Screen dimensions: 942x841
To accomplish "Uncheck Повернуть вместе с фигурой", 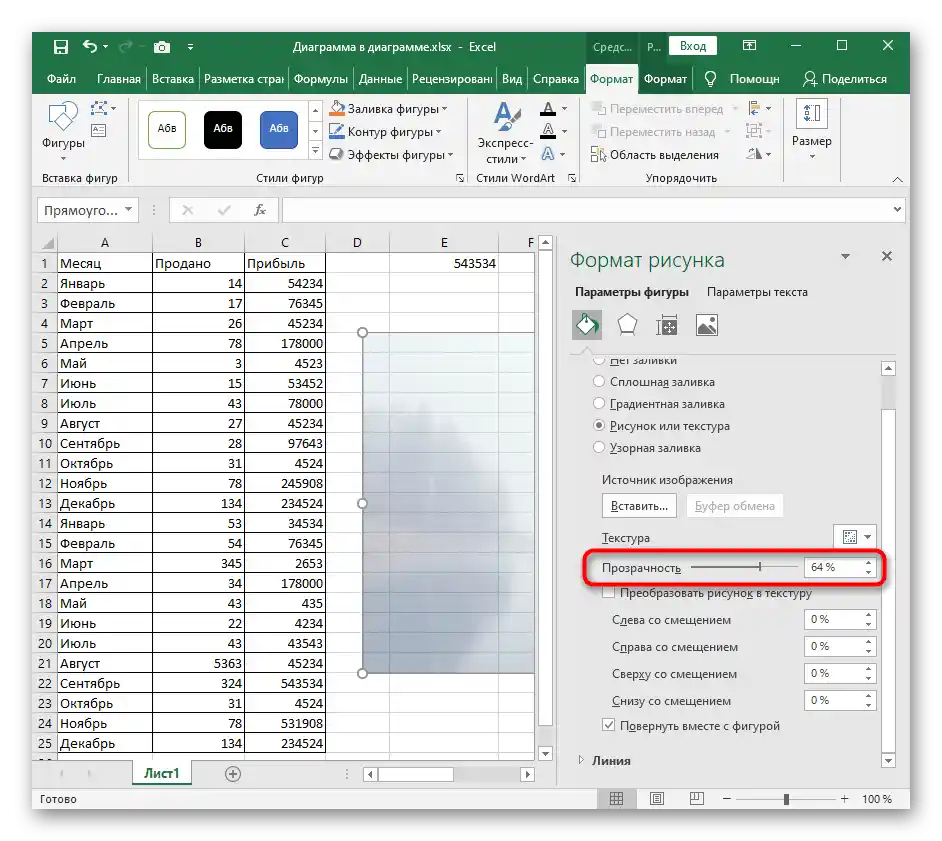I will pos(609,726).
